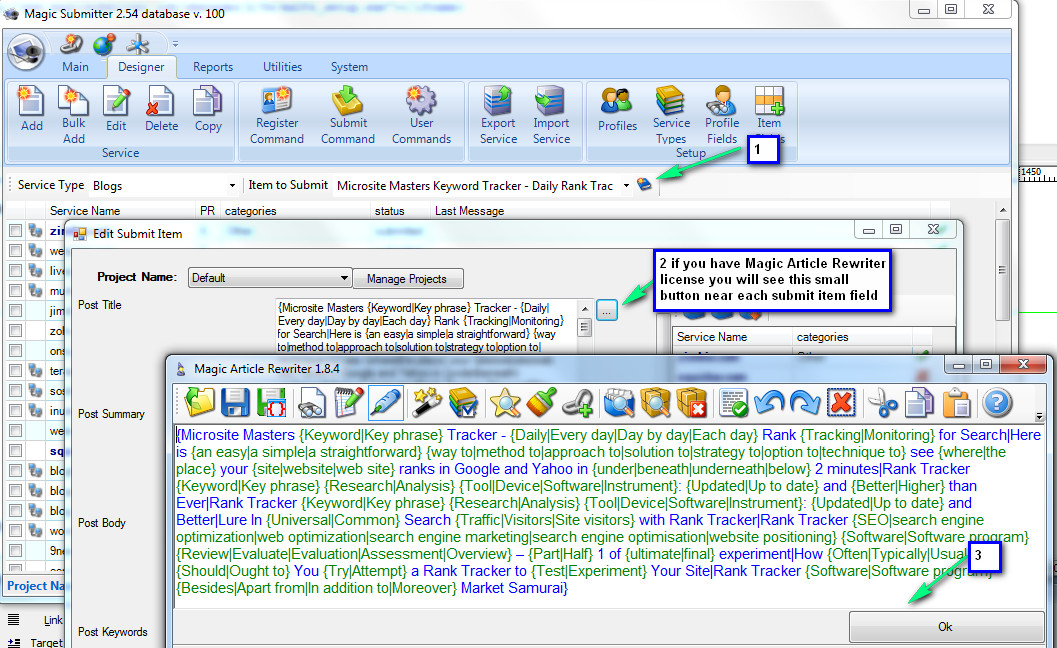Tick the checkbox for the 'ter' service row
Screen dimensions: 1057x648
tap(15, 370)
